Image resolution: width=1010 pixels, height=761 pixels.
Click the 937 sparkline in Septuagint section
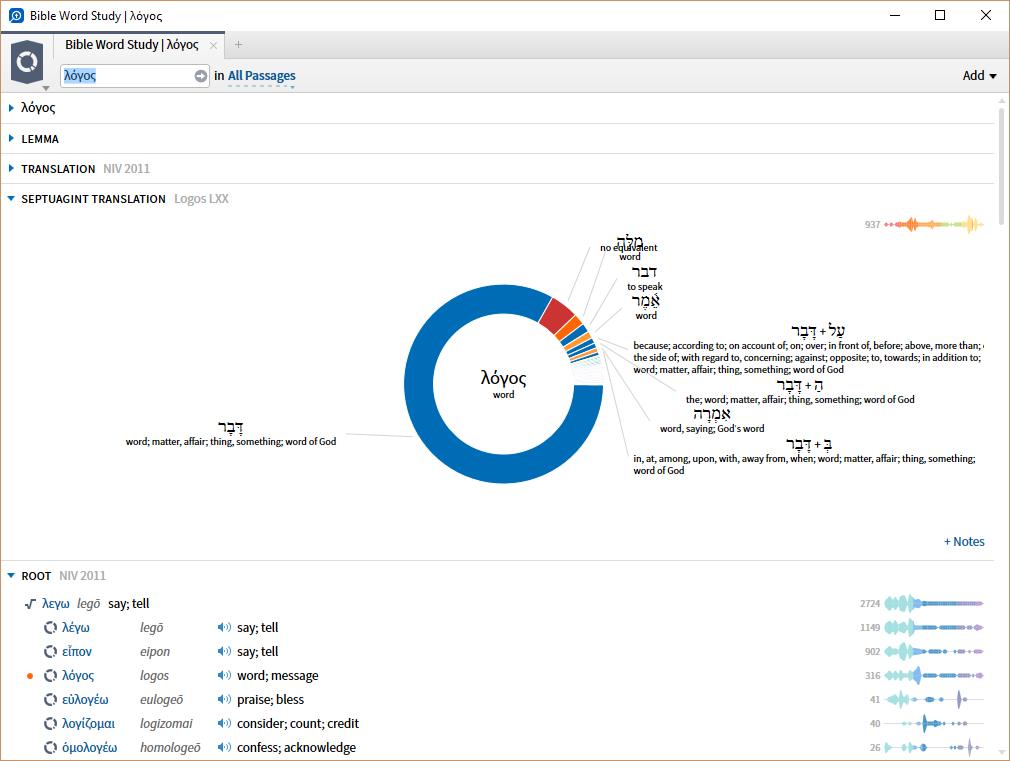pos(934,224)
